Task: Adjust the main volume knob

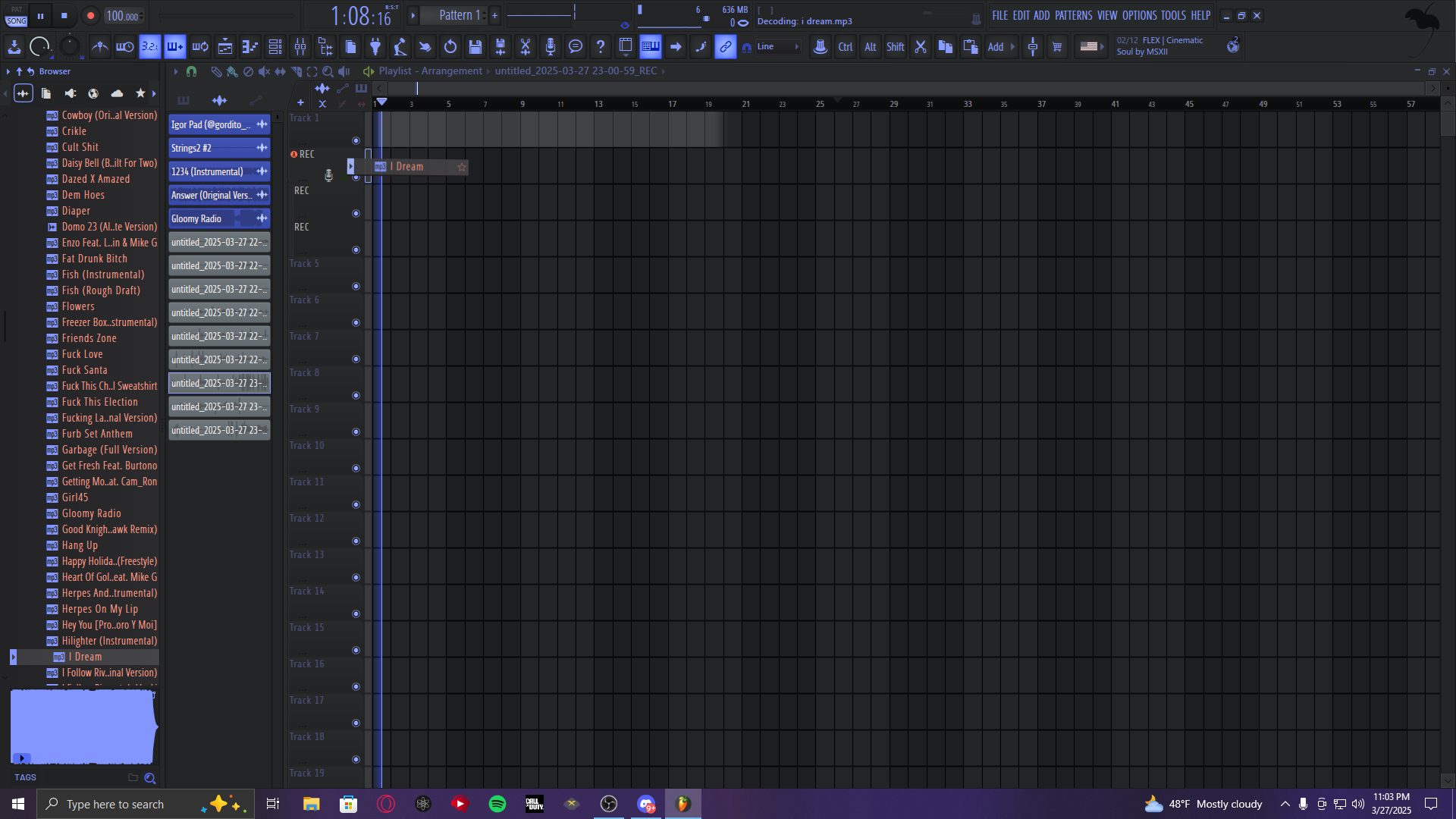Action: point(39,47)
